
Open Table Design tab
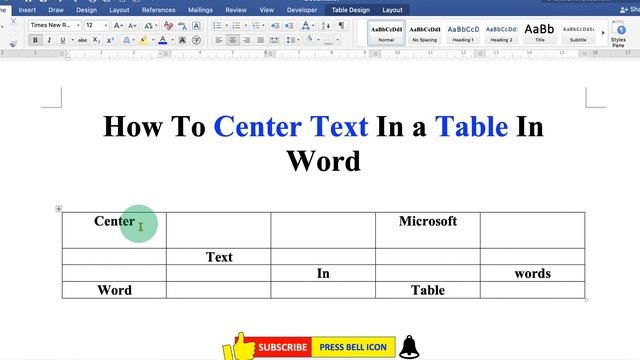pos(350,10)
